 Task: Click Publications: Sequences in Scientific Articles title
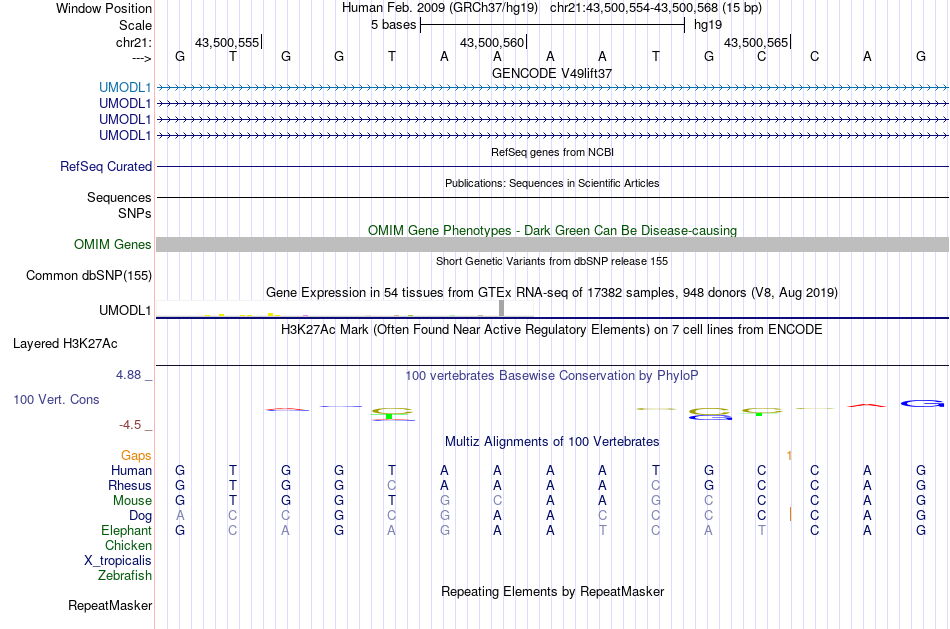pyautogui.click(x=552, y=183)
